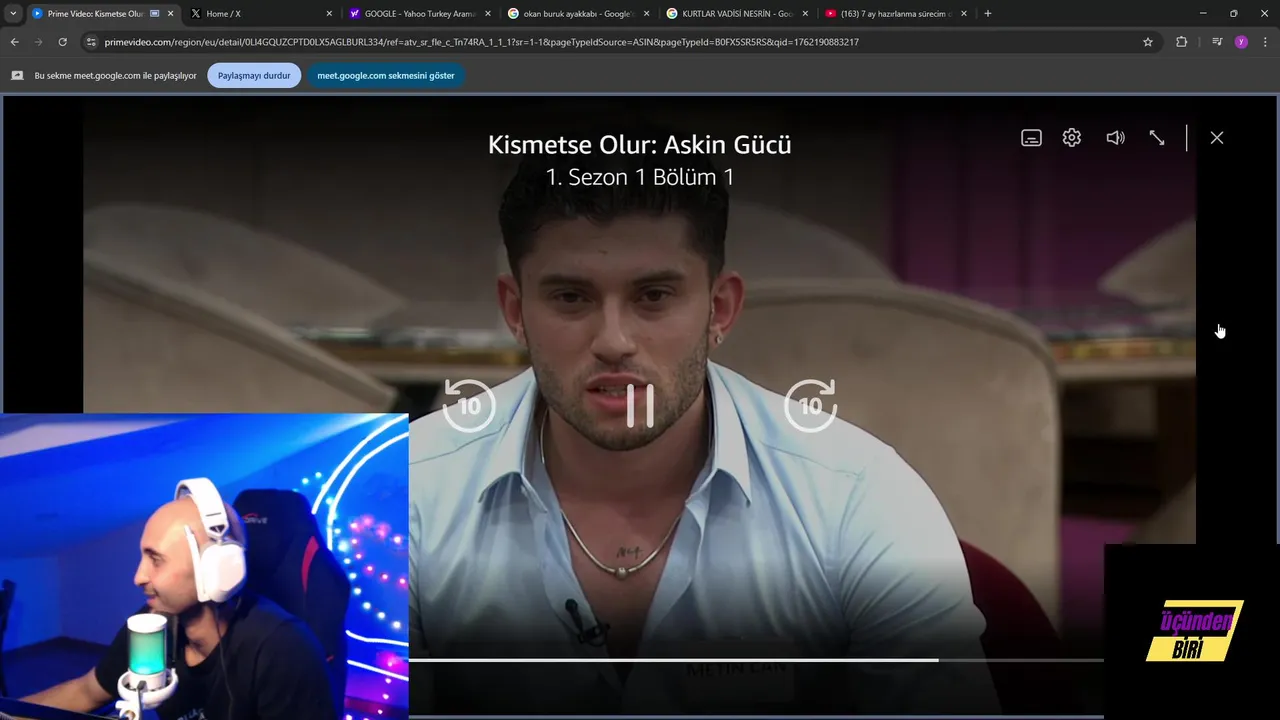Click the screen-share icon in the sharing bar
Image resolution: width=1280 pixels, height=720 pixels.
tap(17, 76)
